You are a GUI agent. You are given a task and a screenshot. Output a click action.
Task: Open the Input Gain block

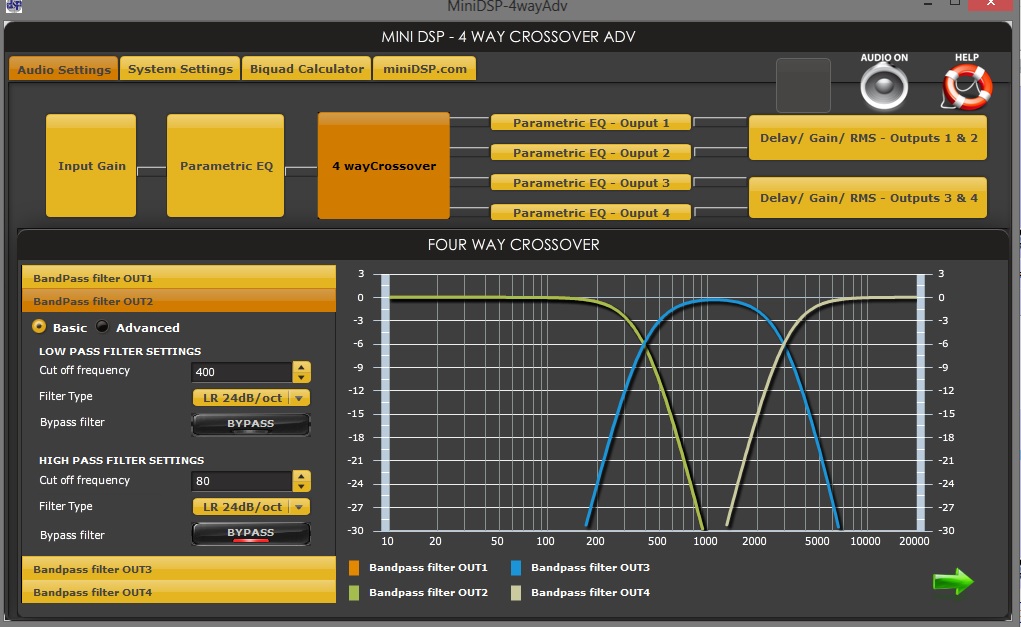91,165
